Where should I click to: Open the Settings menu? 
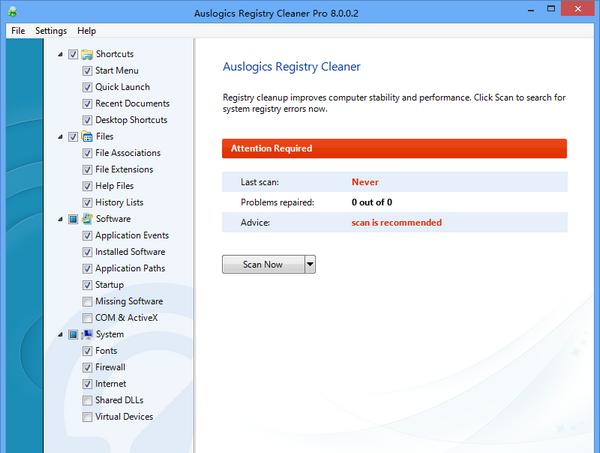pyautogui.click(x=51, y=31)
